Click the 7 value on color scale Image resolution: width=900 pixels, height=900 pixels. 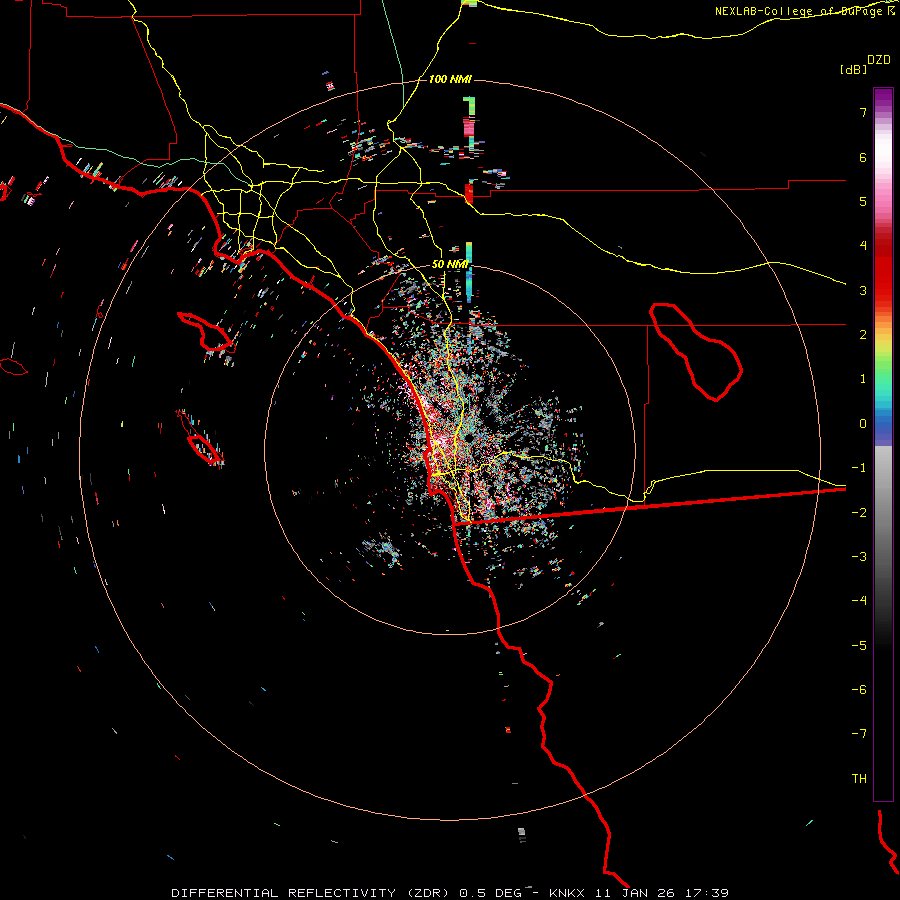(863, 112)
